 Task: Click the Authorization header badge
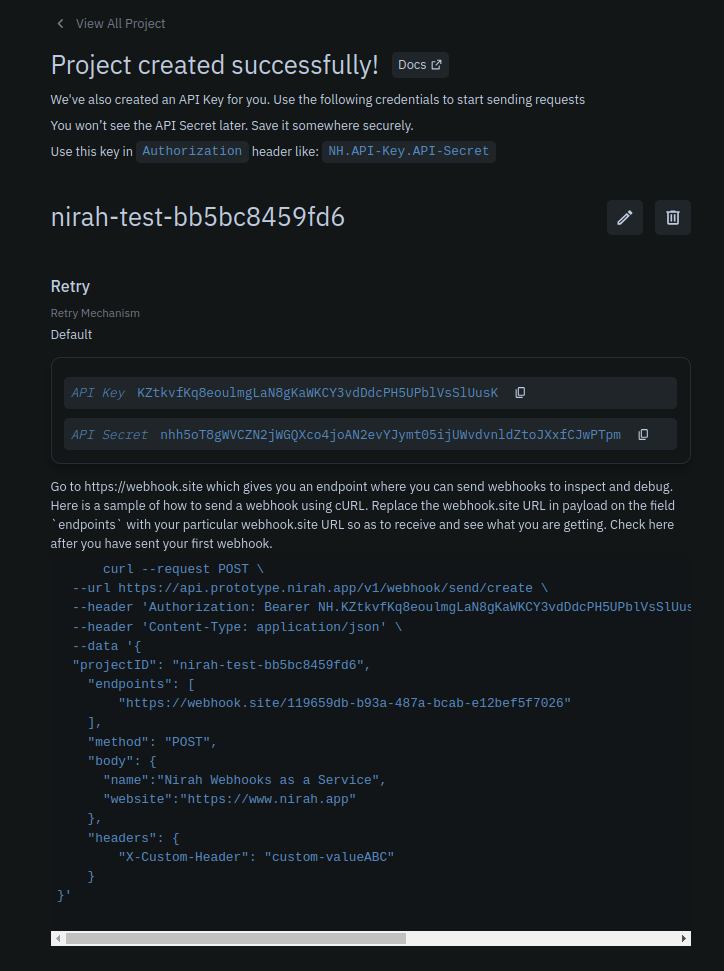[192, 151]
